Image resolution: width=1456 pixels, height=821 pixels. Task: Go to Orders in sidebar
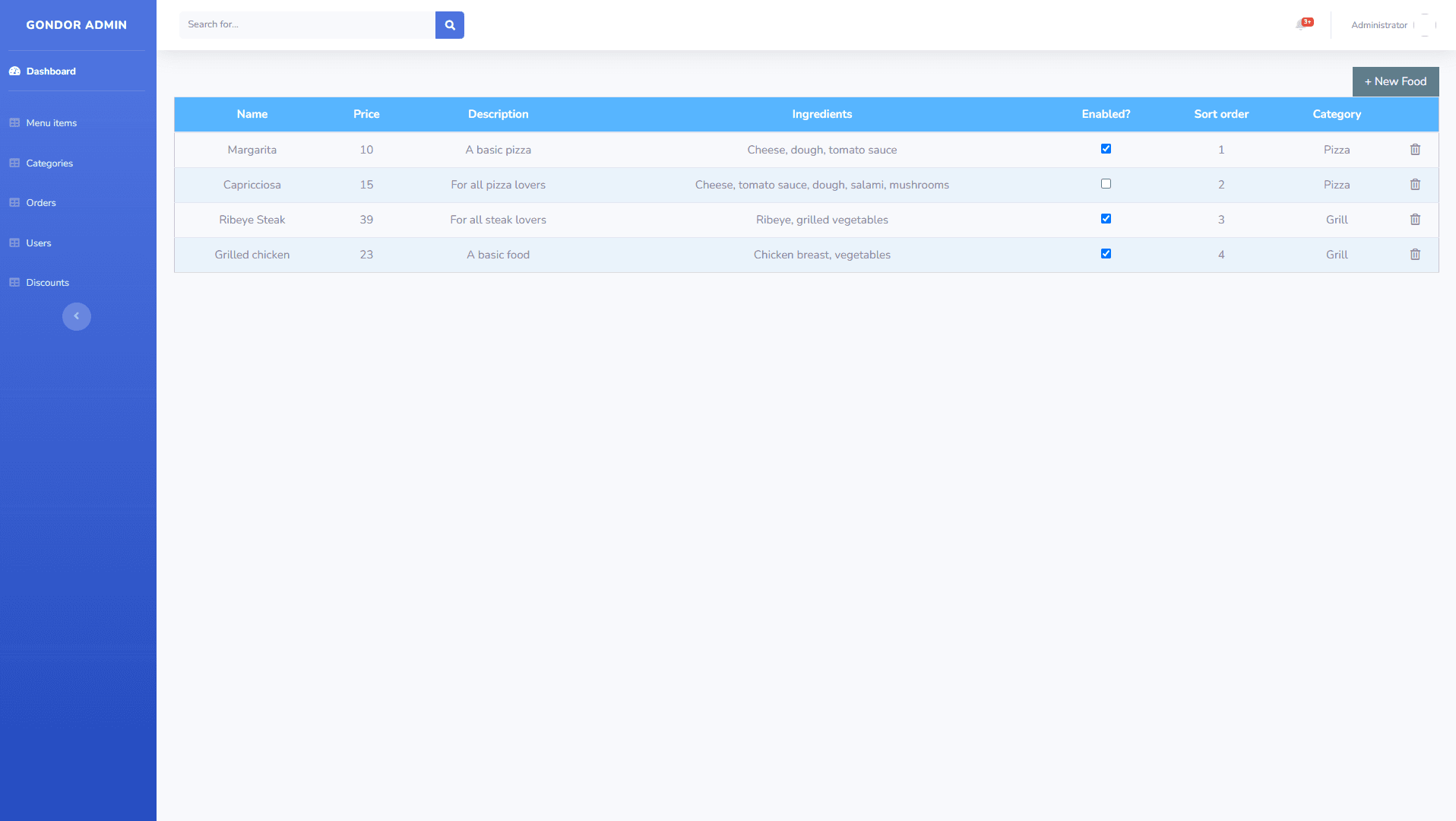(x=41, y=203)
